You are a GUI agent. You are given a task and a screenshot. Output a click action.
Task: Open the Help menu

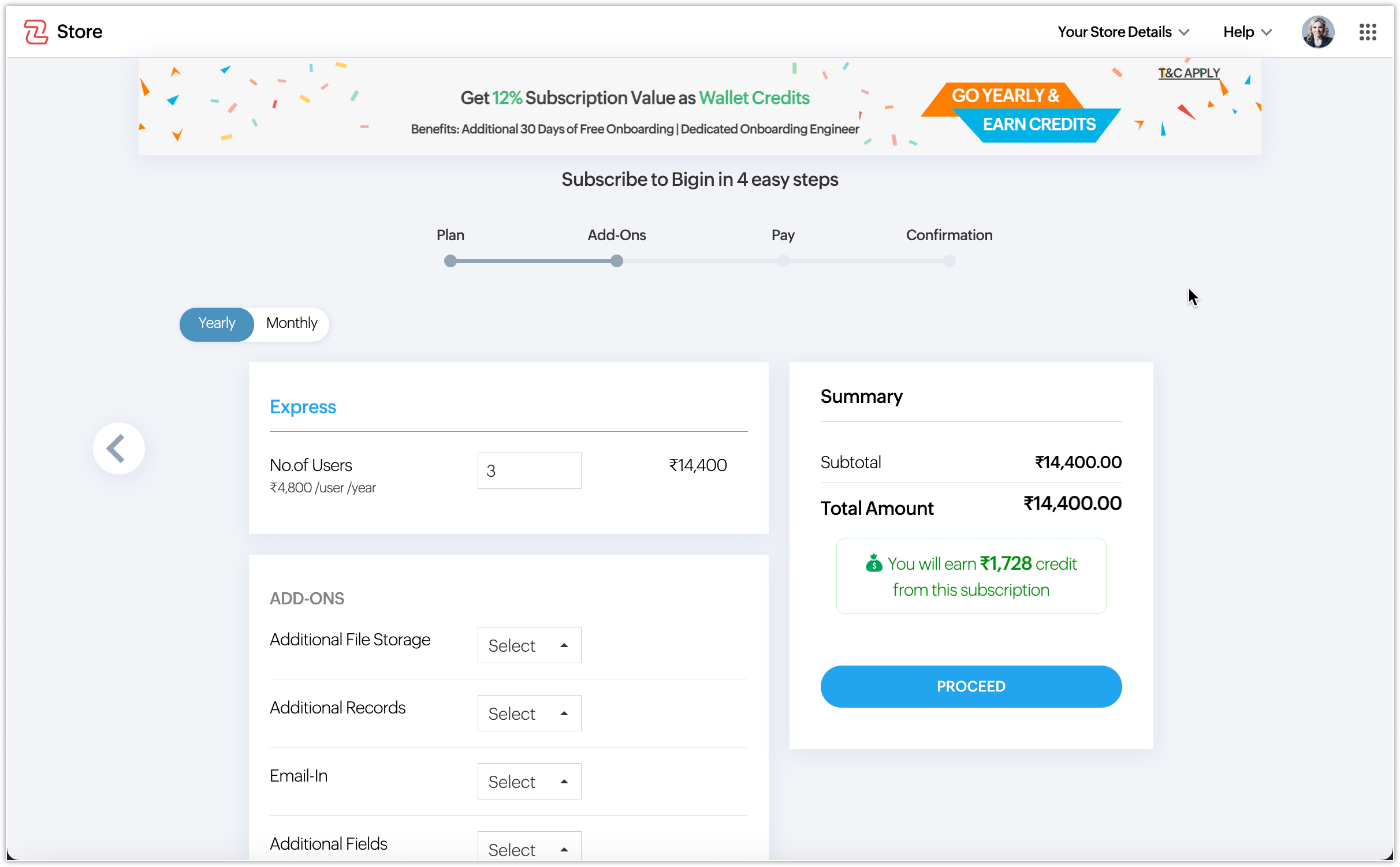point(1247,32)
